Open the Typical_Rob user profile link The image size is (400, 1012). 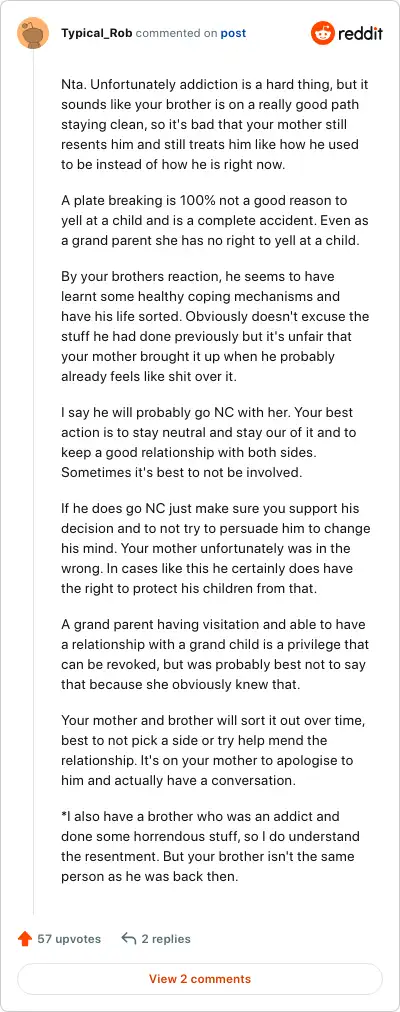click(97, 33)
